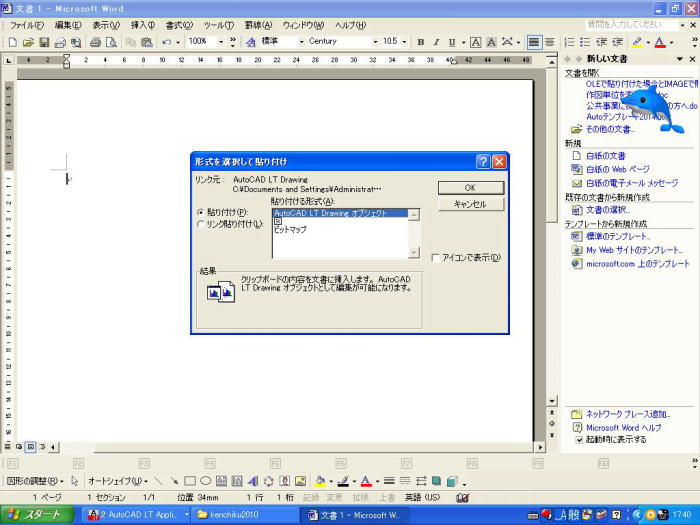
Task: Open the task pane title dropdown arrow
Action: (x=679, y=59)
